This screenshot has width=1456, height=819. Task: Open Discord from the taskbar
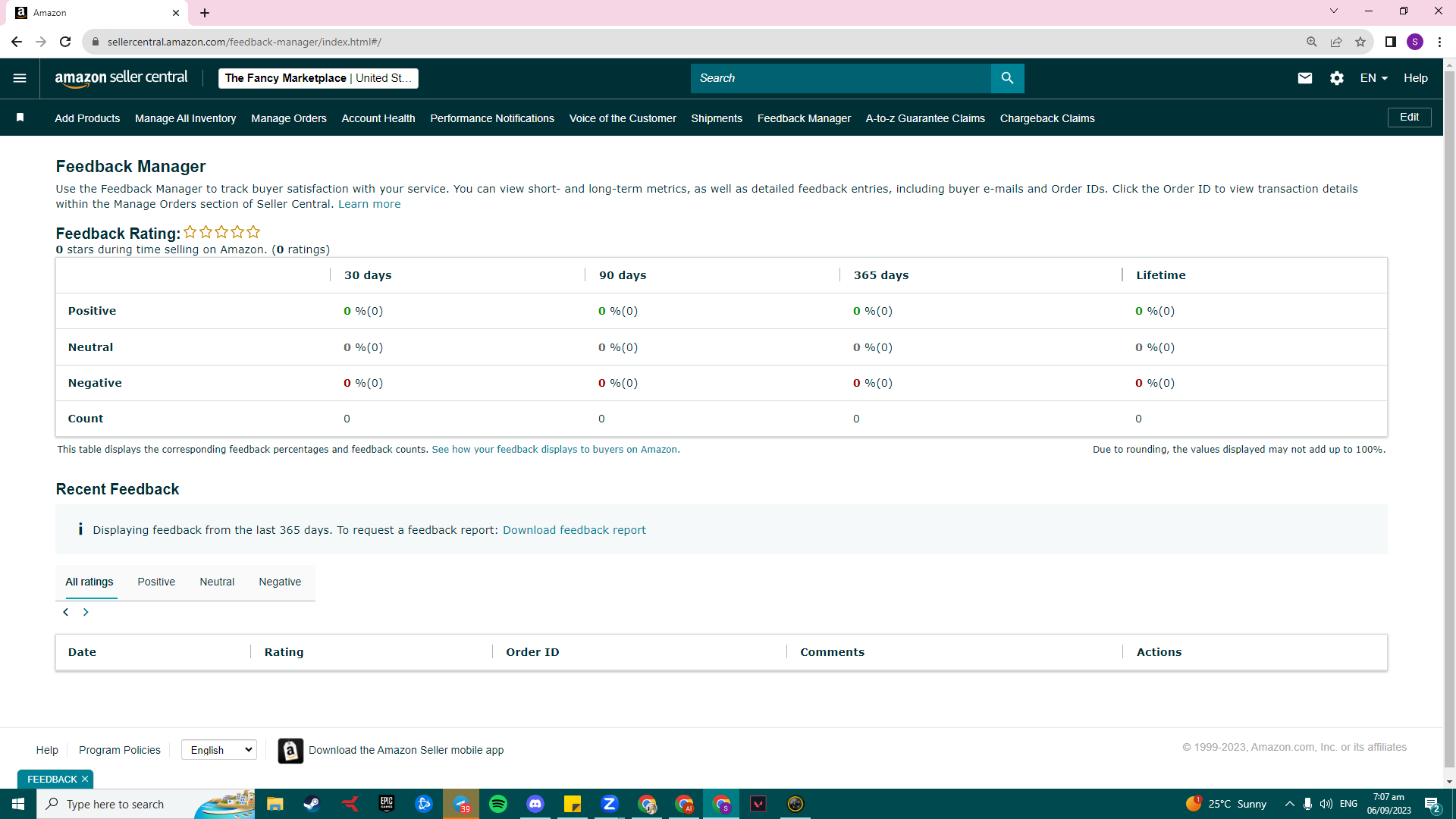(535, 804)
